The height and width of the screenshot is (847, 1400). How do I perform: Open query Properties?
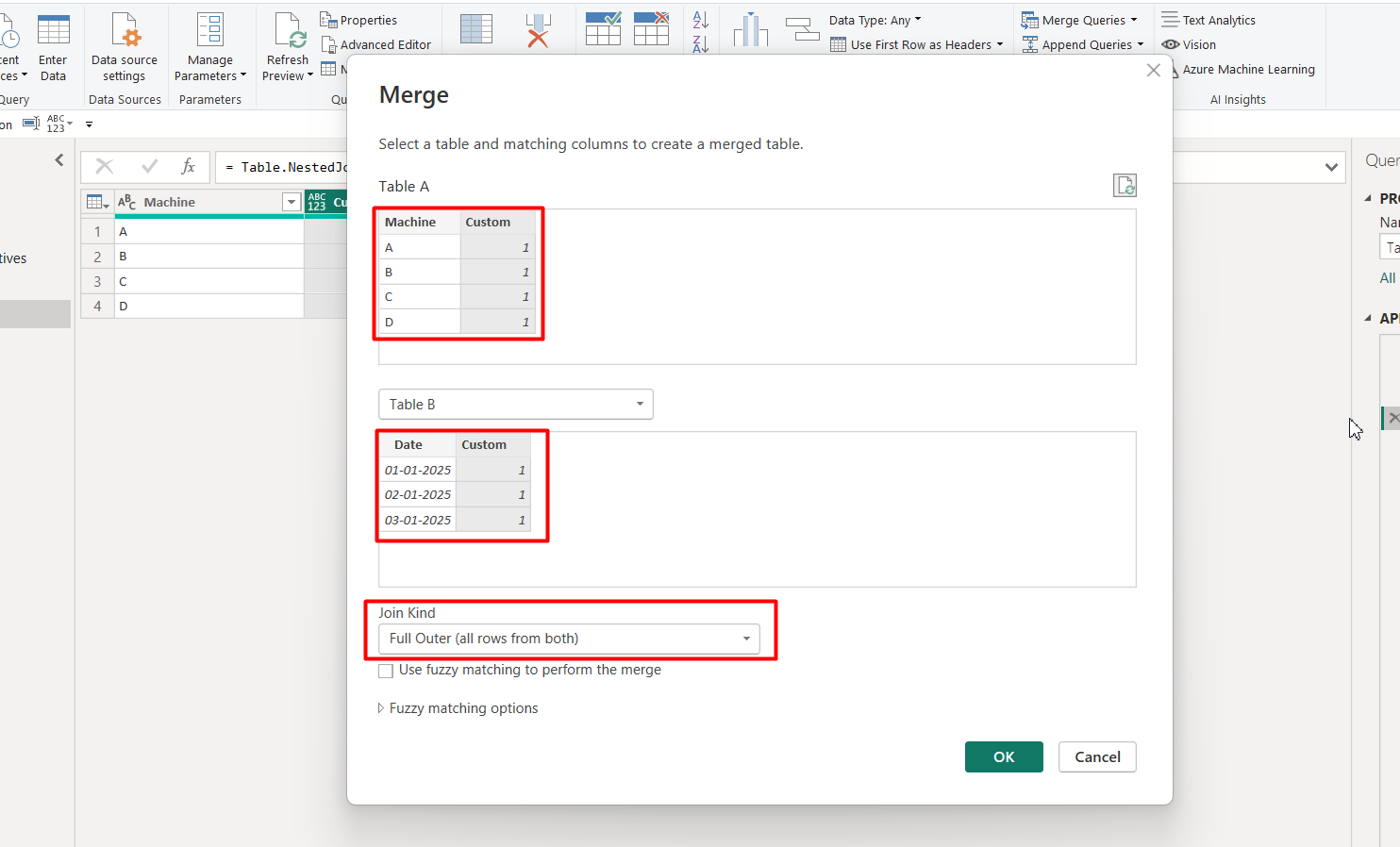(x=358, y=20)
